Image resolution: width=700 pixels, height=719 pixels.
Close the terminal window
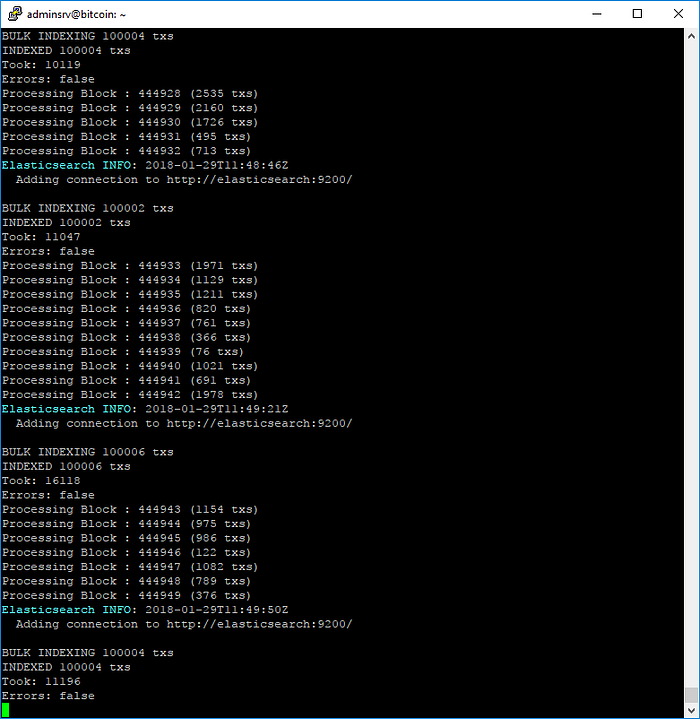[678, 14]
